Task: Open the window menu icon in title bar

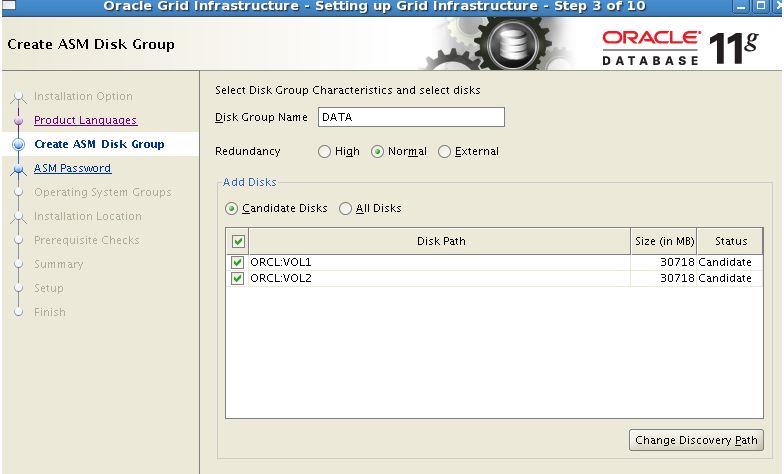Action: click(9, 6)
